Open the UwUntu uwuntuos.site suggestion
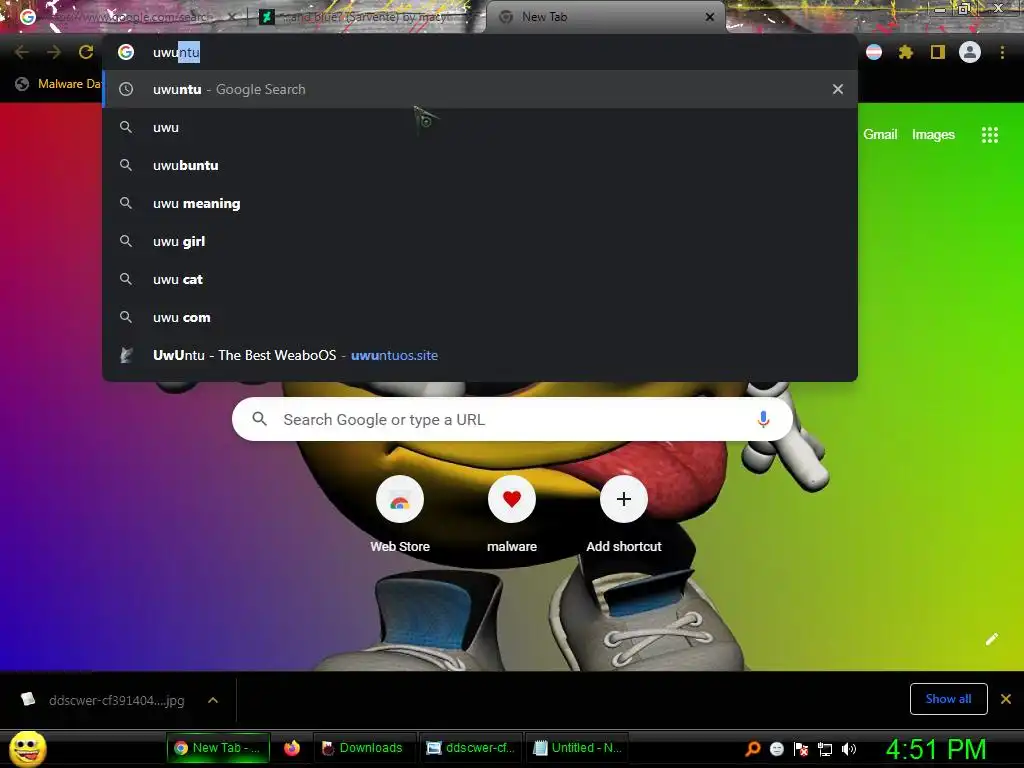The width and height of the screenshot is (1024, 768). coord(480,355)
